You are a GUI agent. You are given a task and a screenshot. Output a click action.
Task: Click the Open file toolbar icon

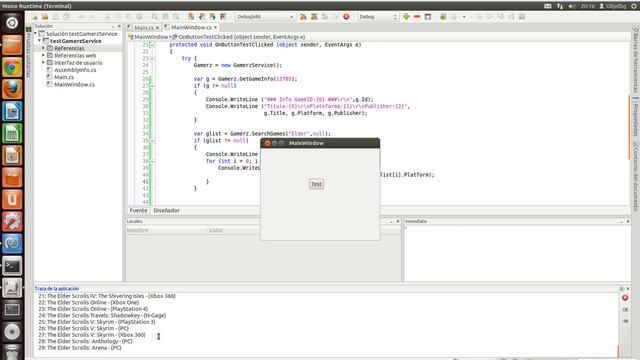coord(45,17)
